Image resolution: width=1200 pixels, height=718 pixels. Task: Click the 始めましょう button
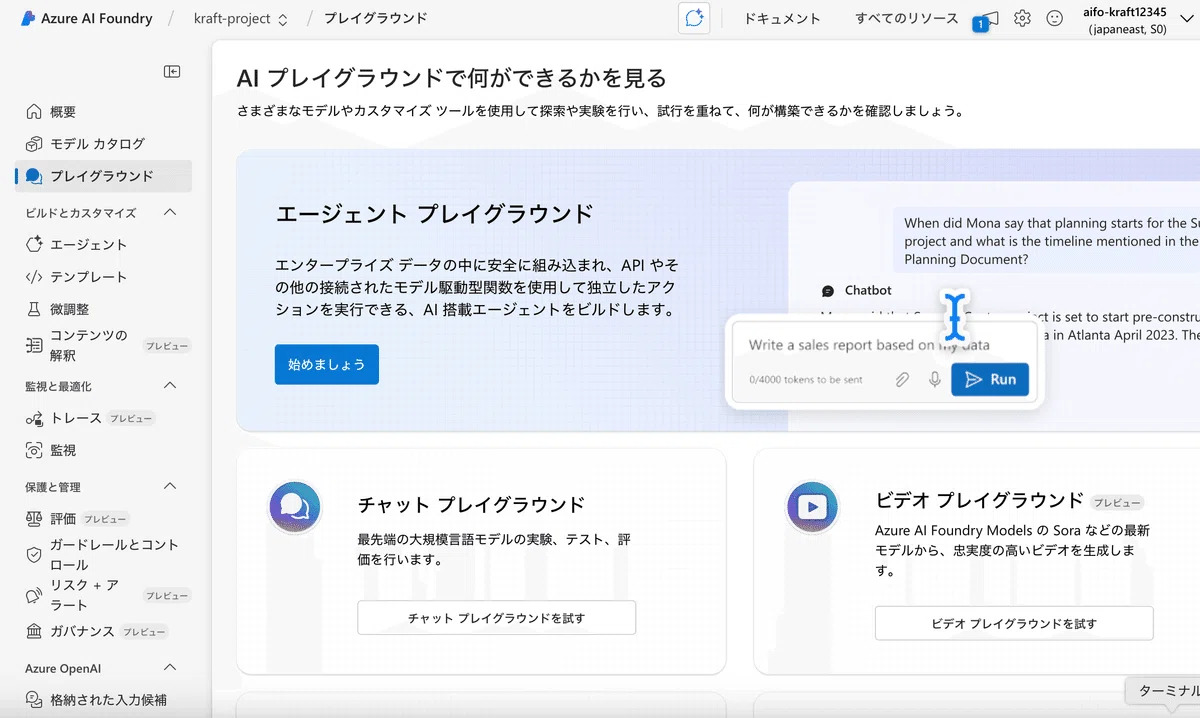[x=327, y=364]
